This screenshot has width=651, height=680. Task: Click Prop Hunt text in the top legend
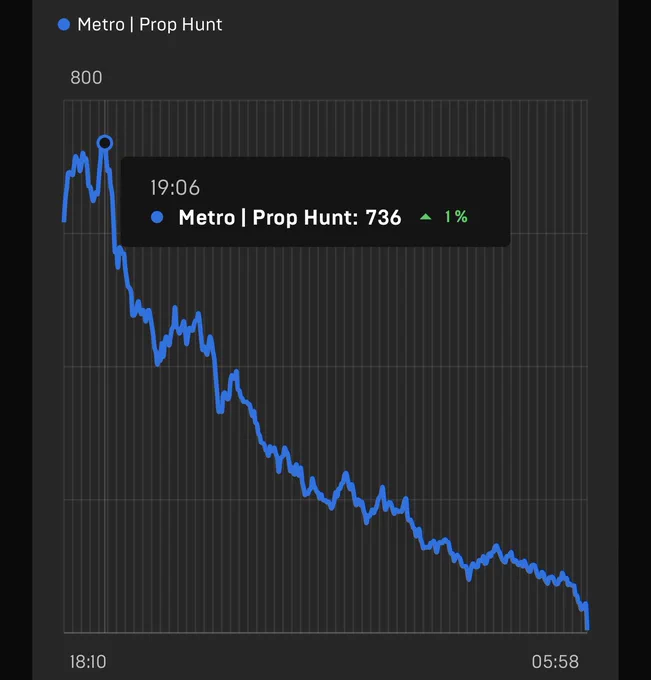point(180,25)
